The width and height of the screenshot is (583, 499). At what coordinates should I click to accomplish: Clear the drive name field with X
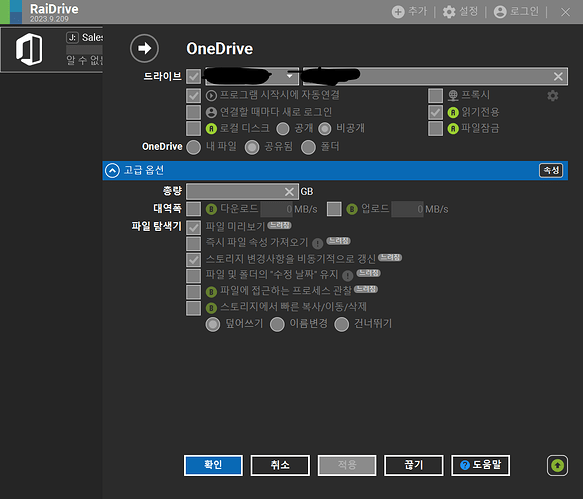558,77
